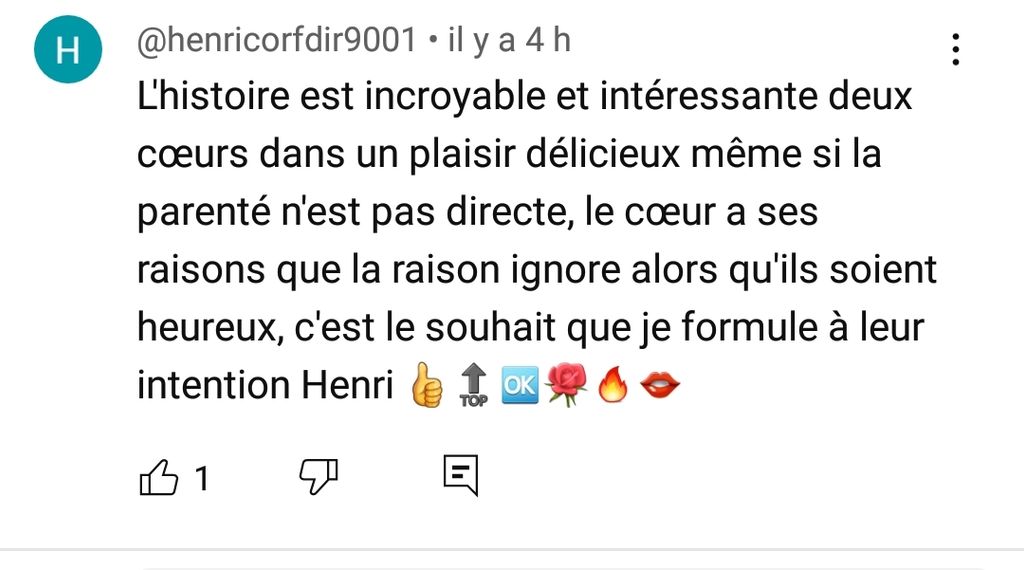The width and height of the screenshot is (1024, 570).
Task: Click the 'il y a 4 h' timestamp
Action: [x=509, y=40]
